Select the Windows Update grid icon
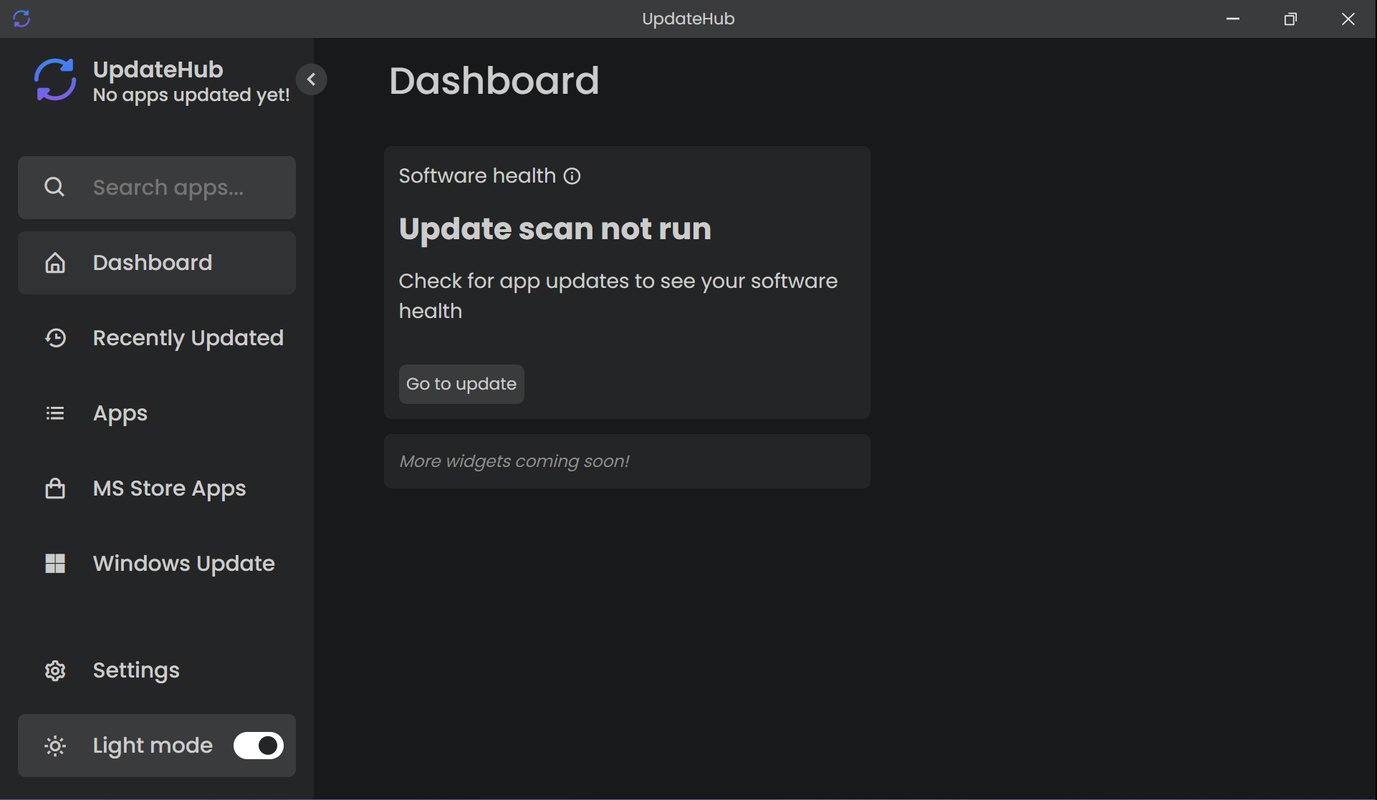This screenshot has width=1377, height=800. pos(54,562)
